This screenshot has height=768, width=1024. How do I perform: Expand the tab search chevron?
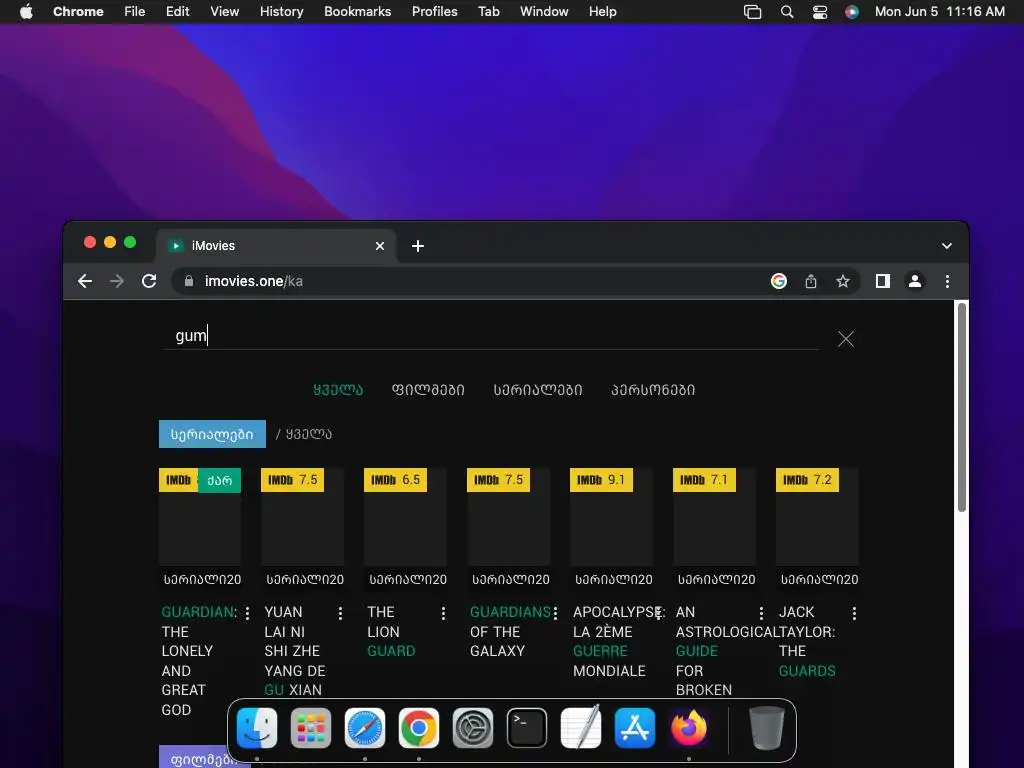[x=947, y=246]
